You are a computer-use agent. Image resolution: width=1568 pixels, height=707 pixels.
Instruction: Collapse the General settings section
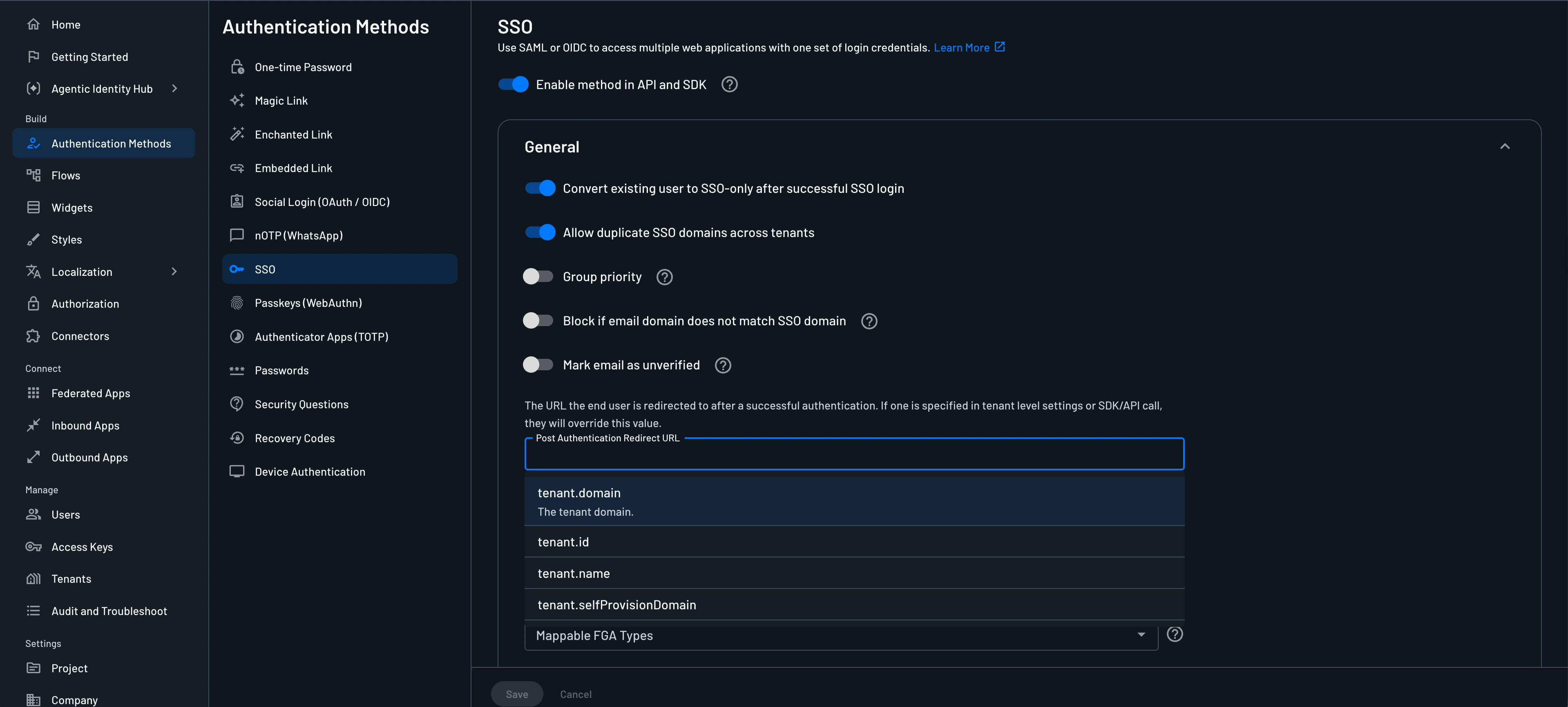[1505, 146]
